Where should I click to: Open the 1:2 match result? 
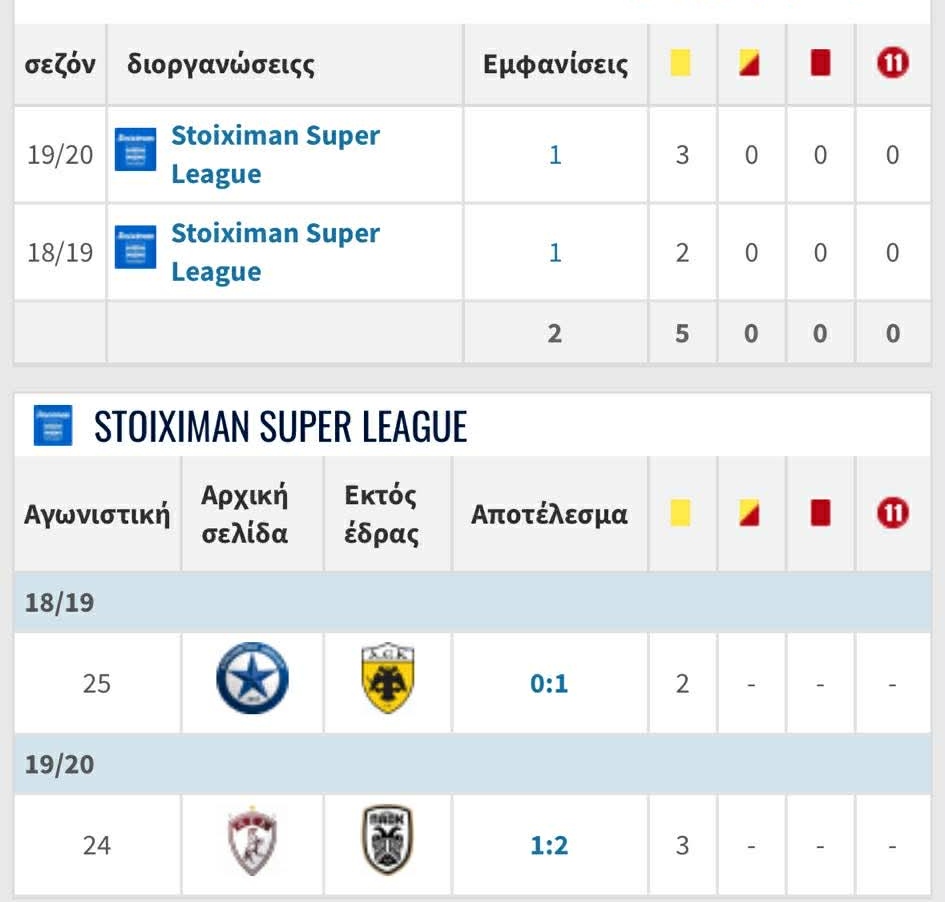(549, 845)
